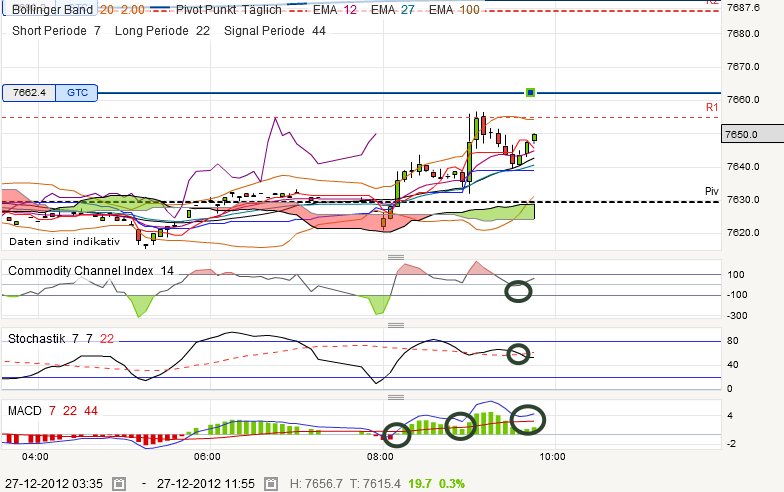Viewport: 784px width, 492px height.
Task: Click the H: 7656.7 high value
Action: coord(316,484)
